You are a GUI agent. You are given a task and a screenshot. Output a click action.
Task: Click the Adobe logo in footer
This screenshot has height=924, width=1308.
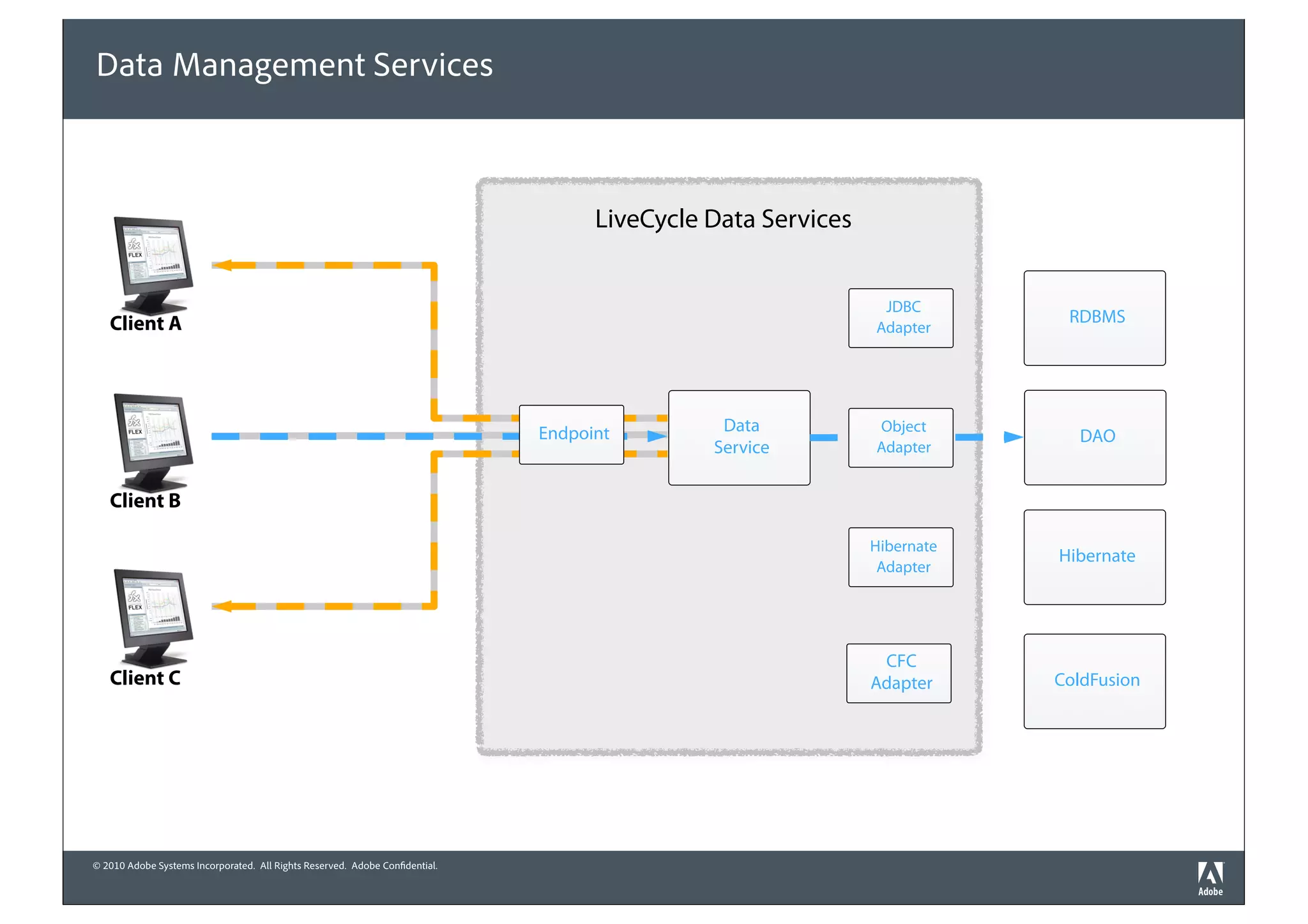click(x=1210, y=878)
